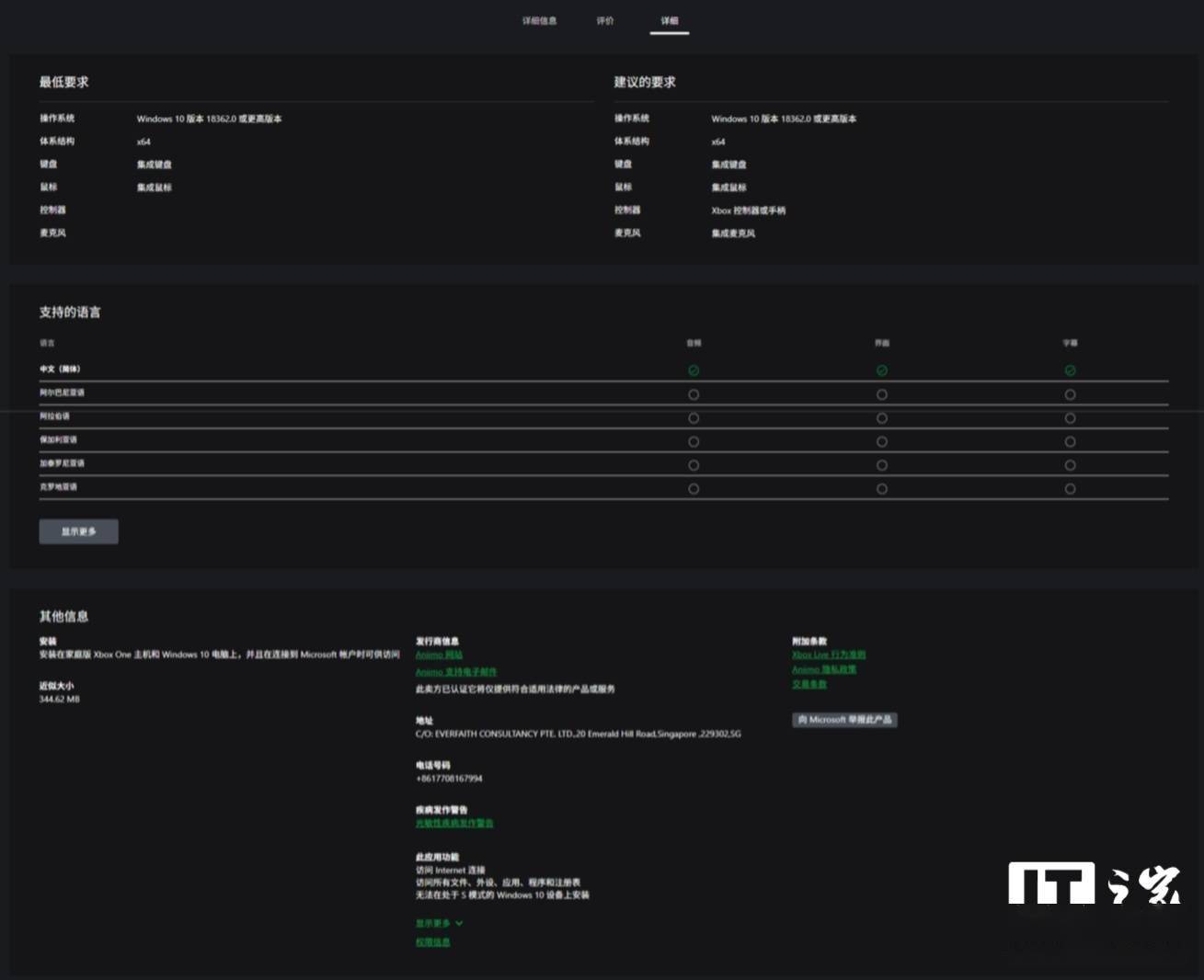1204x980 pixels.
Task: Switch to the 评价 tab
Action: coord(604,21)
